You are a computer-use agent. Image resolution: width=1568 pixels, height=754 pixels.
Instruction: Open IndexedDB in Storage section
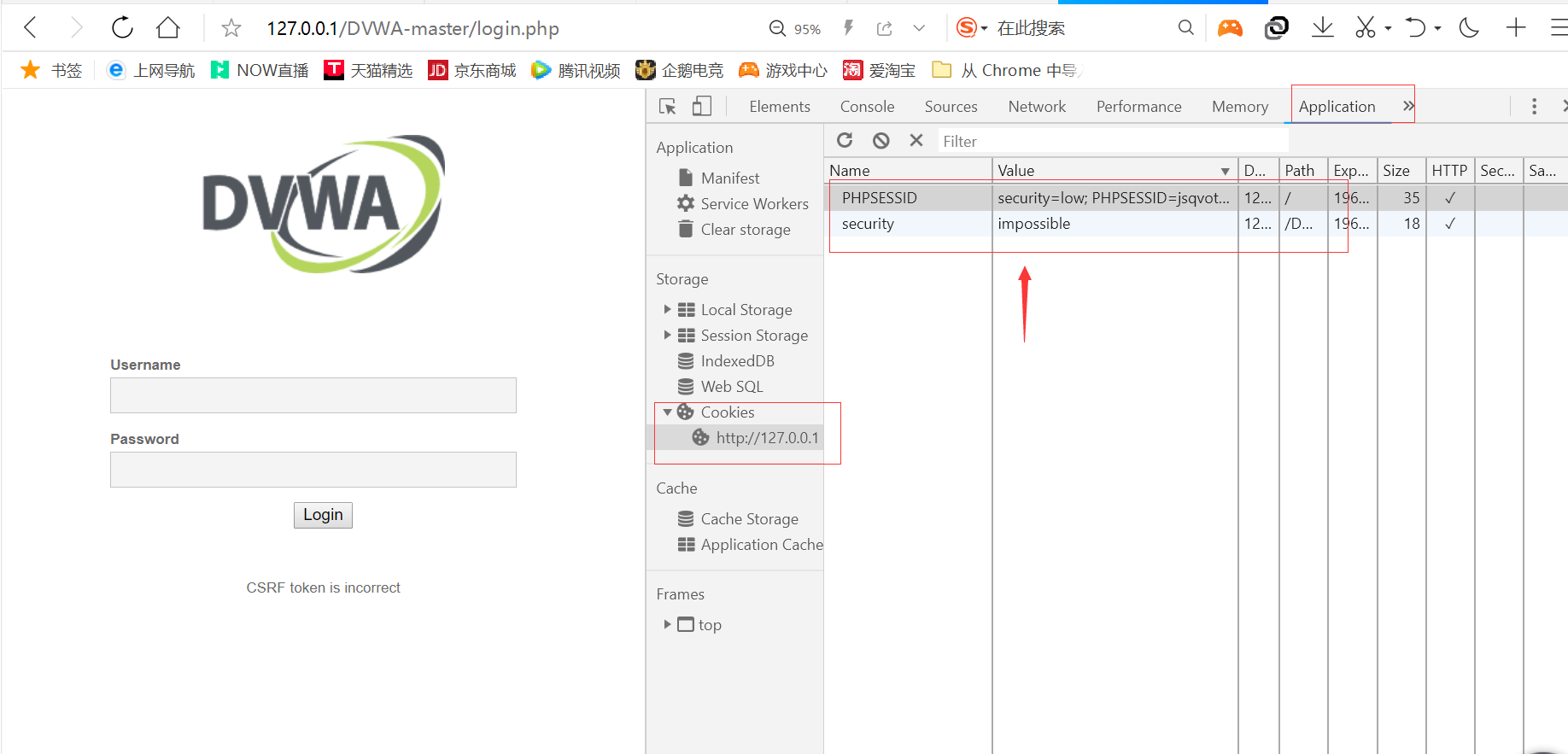pyautogui.click(x=737, y=360)
